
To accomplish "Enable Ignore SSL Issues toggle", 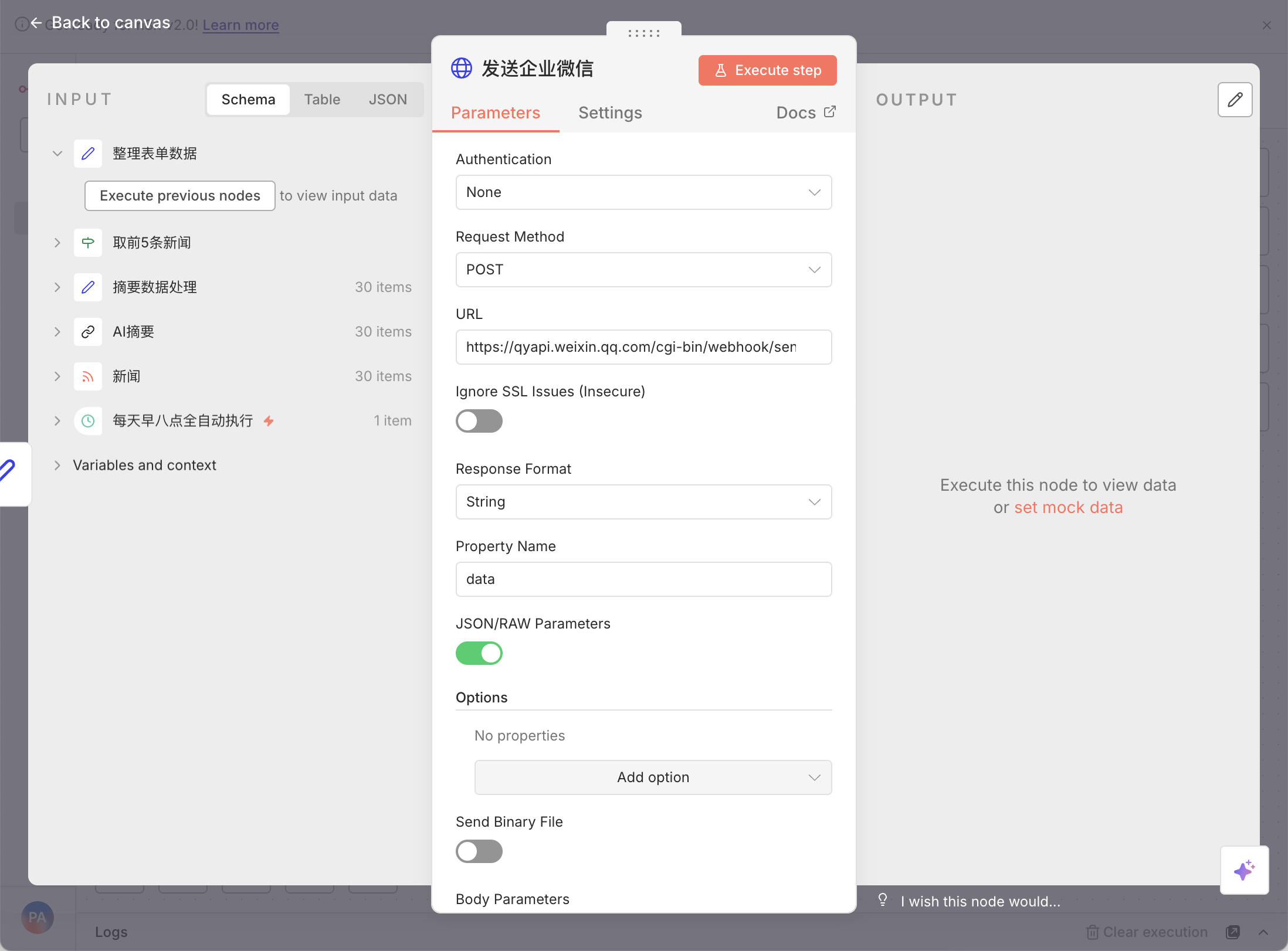I will (479, 421).
